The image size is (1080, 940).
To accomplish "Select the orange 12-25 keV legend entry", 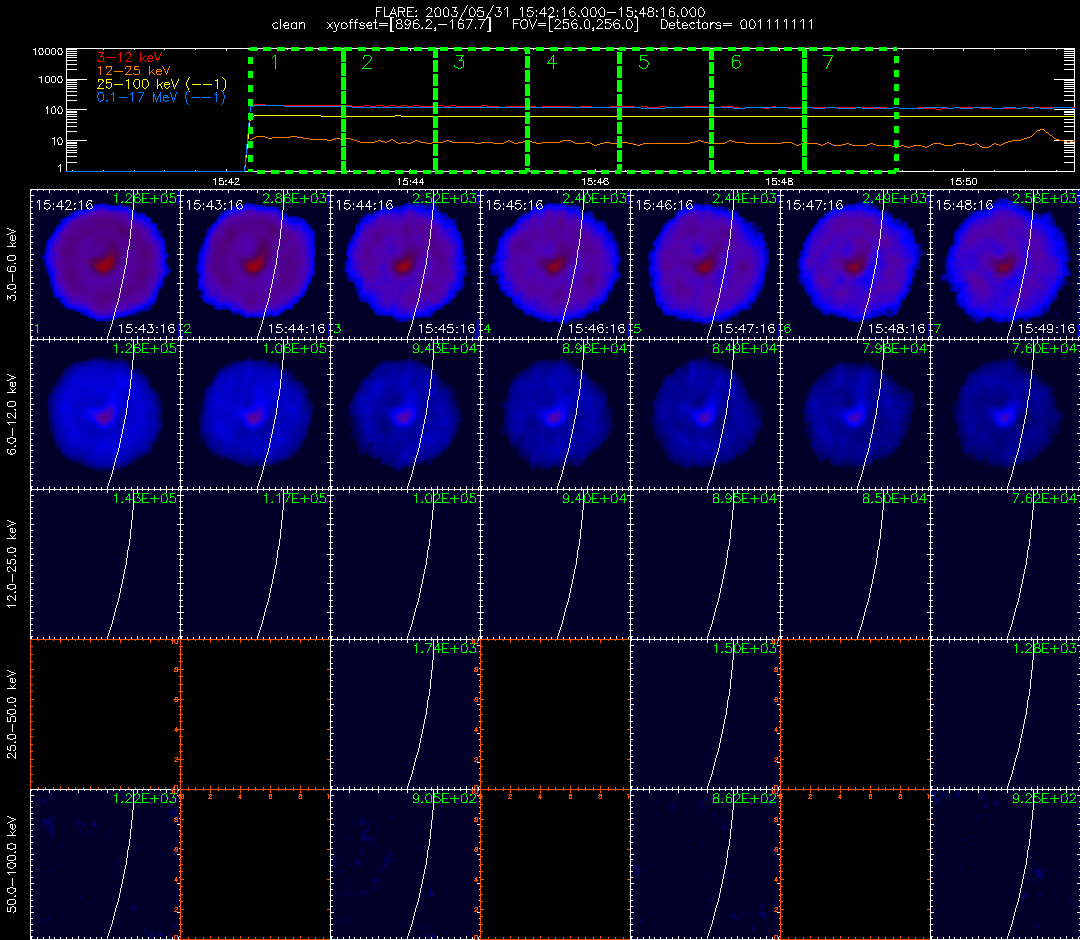I will point(133,71).
